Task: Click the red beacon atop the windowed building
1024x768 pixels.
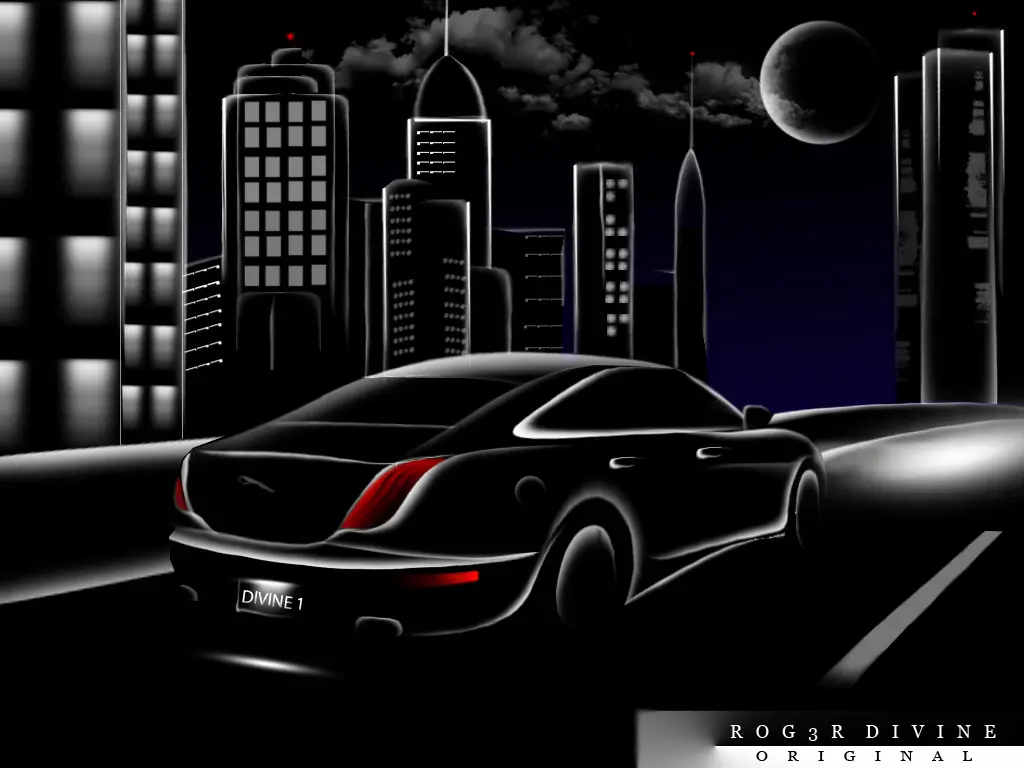Action: [290, 37]
